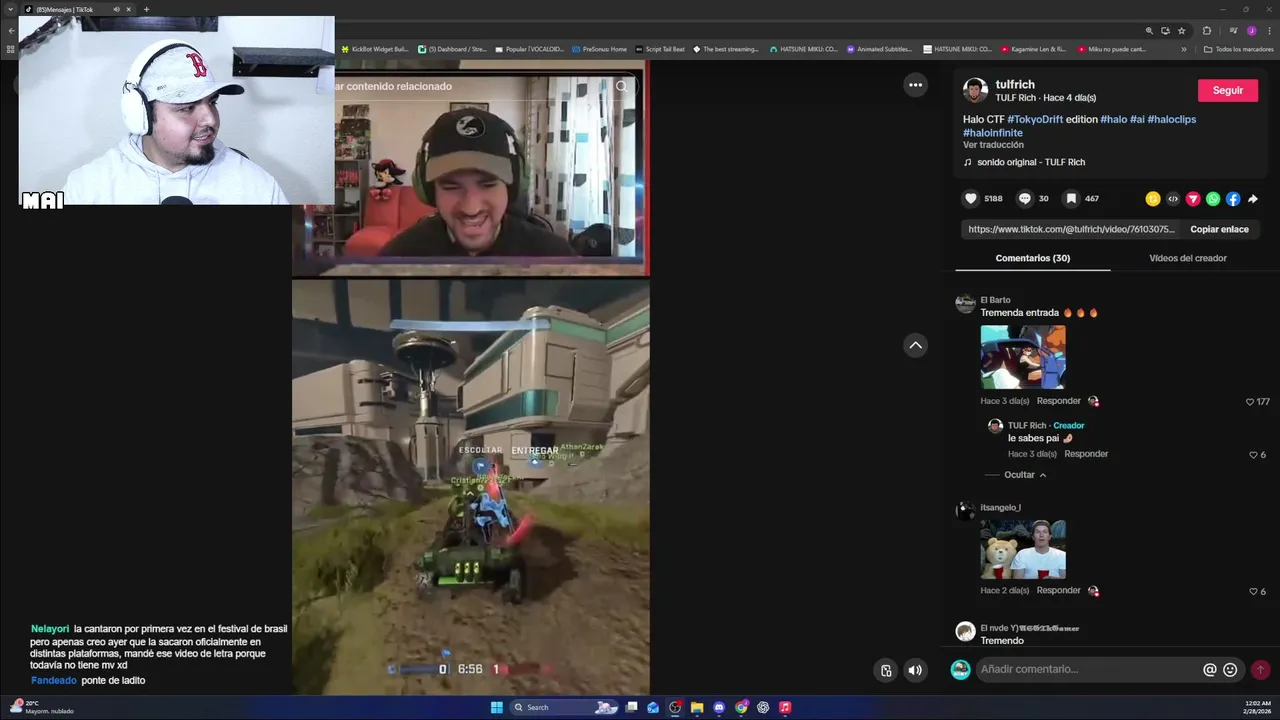Open comments via speech bubble icon
This screenshot has height=720, width=1280.
[x=1024, y=199]
